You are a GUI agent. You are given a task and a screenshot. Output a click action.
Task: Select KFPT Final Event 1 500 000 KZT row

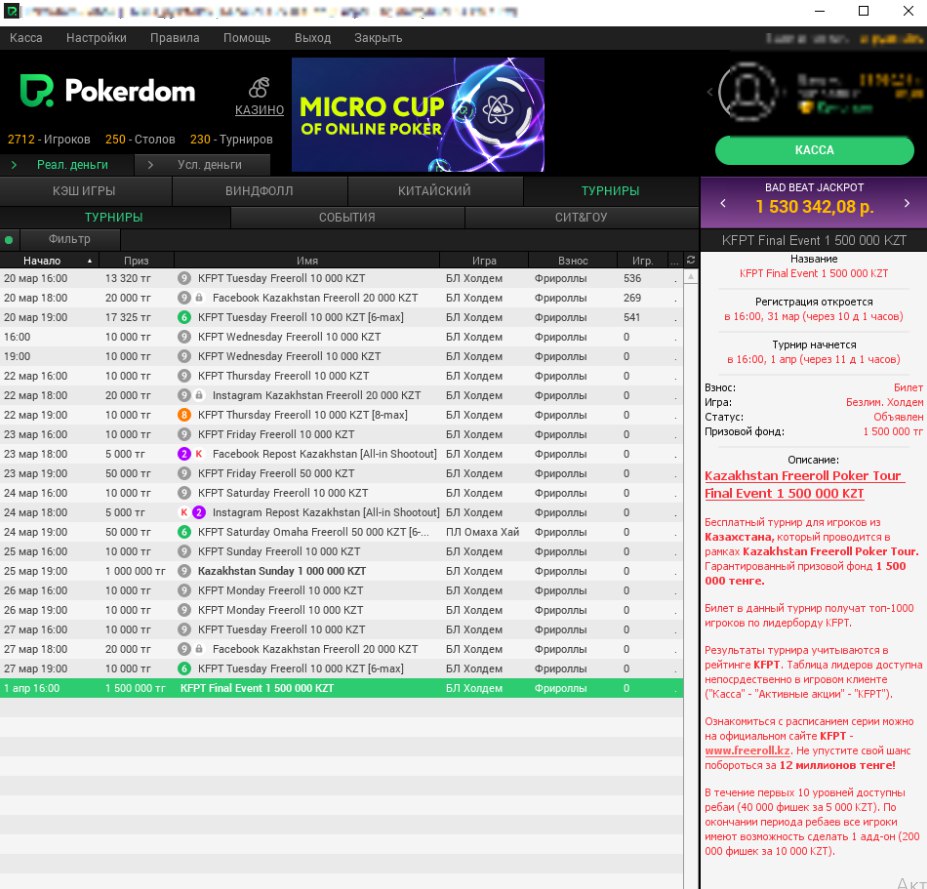coord(341,688)
